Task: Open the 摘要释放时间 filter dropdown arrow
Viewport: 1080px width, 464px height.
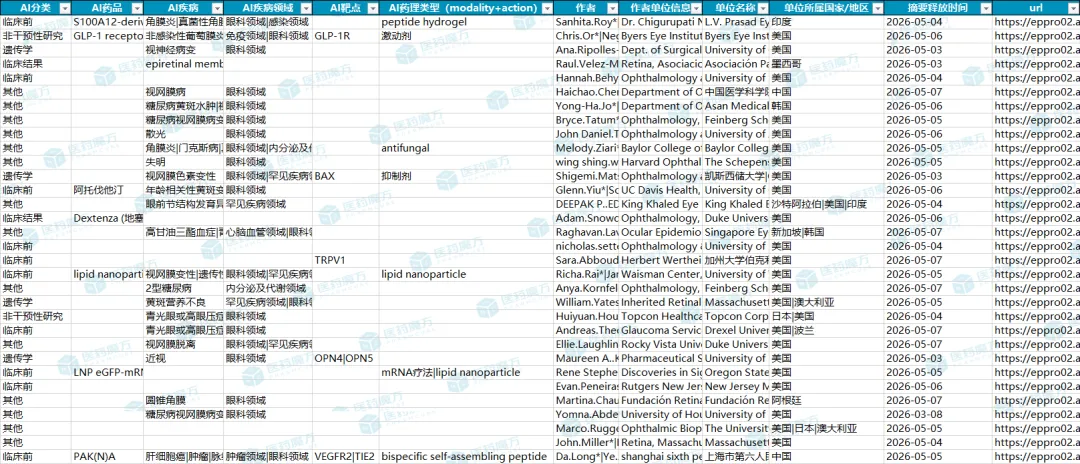Action: pos(986,8)
